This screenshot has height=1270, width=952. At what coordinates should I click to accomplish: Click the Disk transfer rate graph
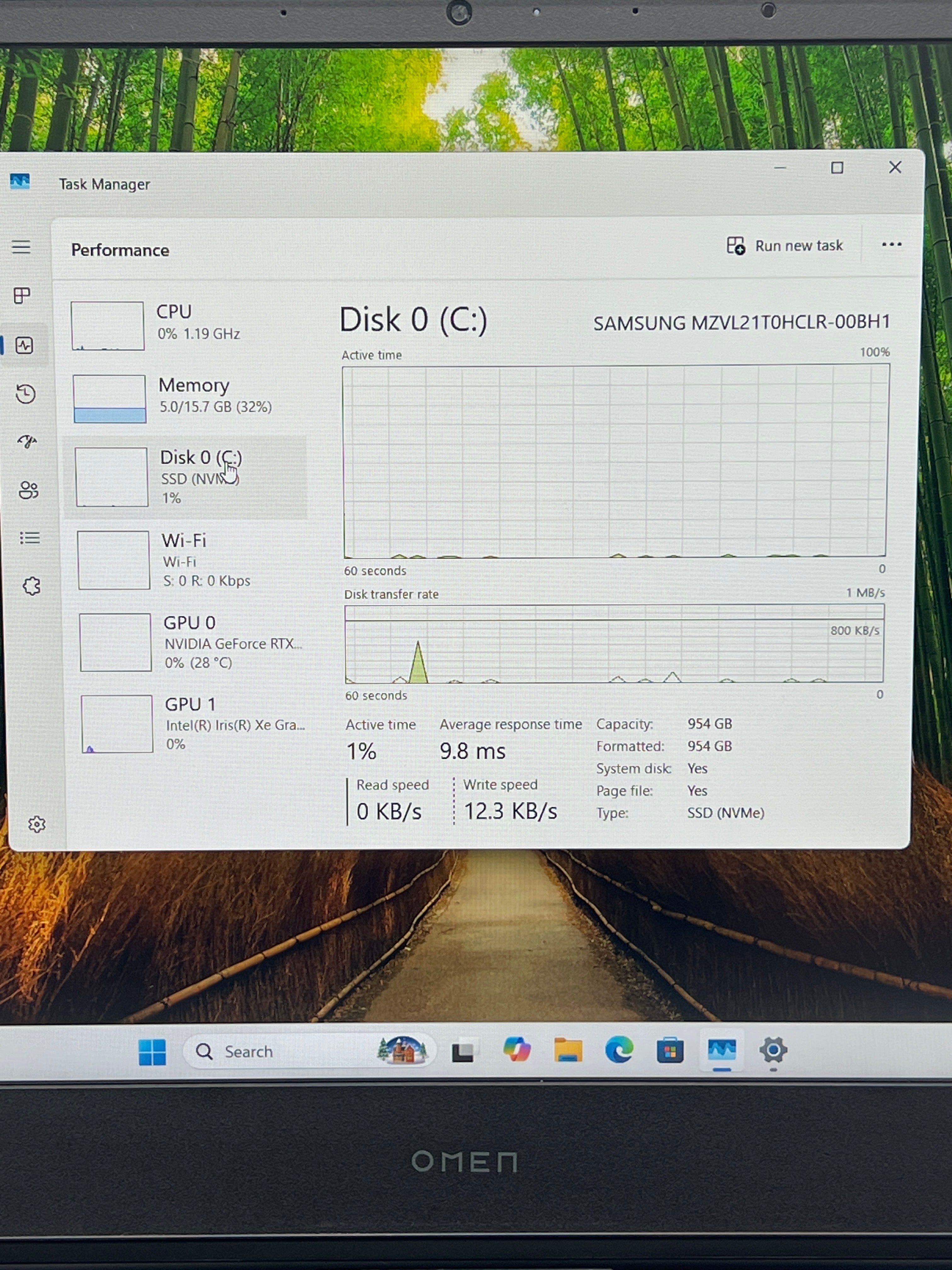point(614,644)
